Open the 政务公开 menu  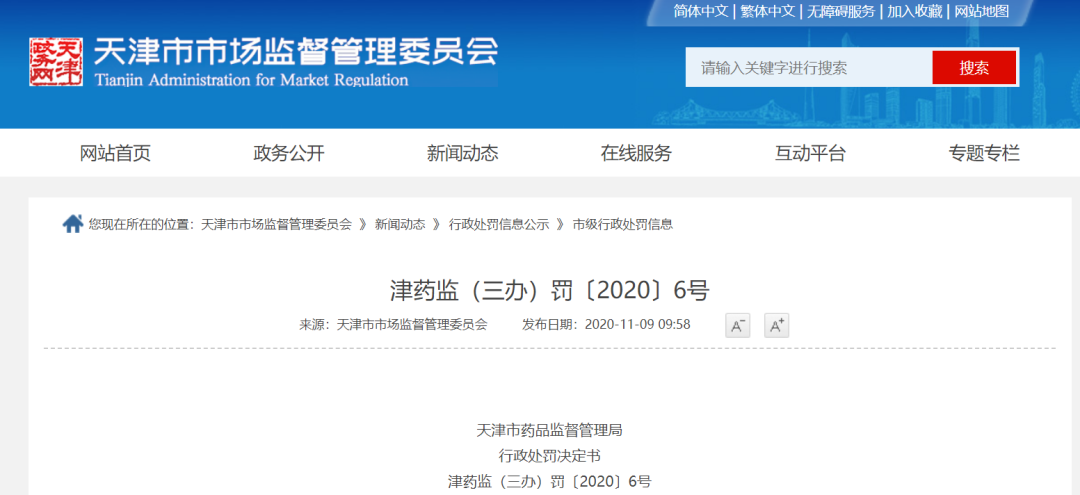(x=289, y=154)
